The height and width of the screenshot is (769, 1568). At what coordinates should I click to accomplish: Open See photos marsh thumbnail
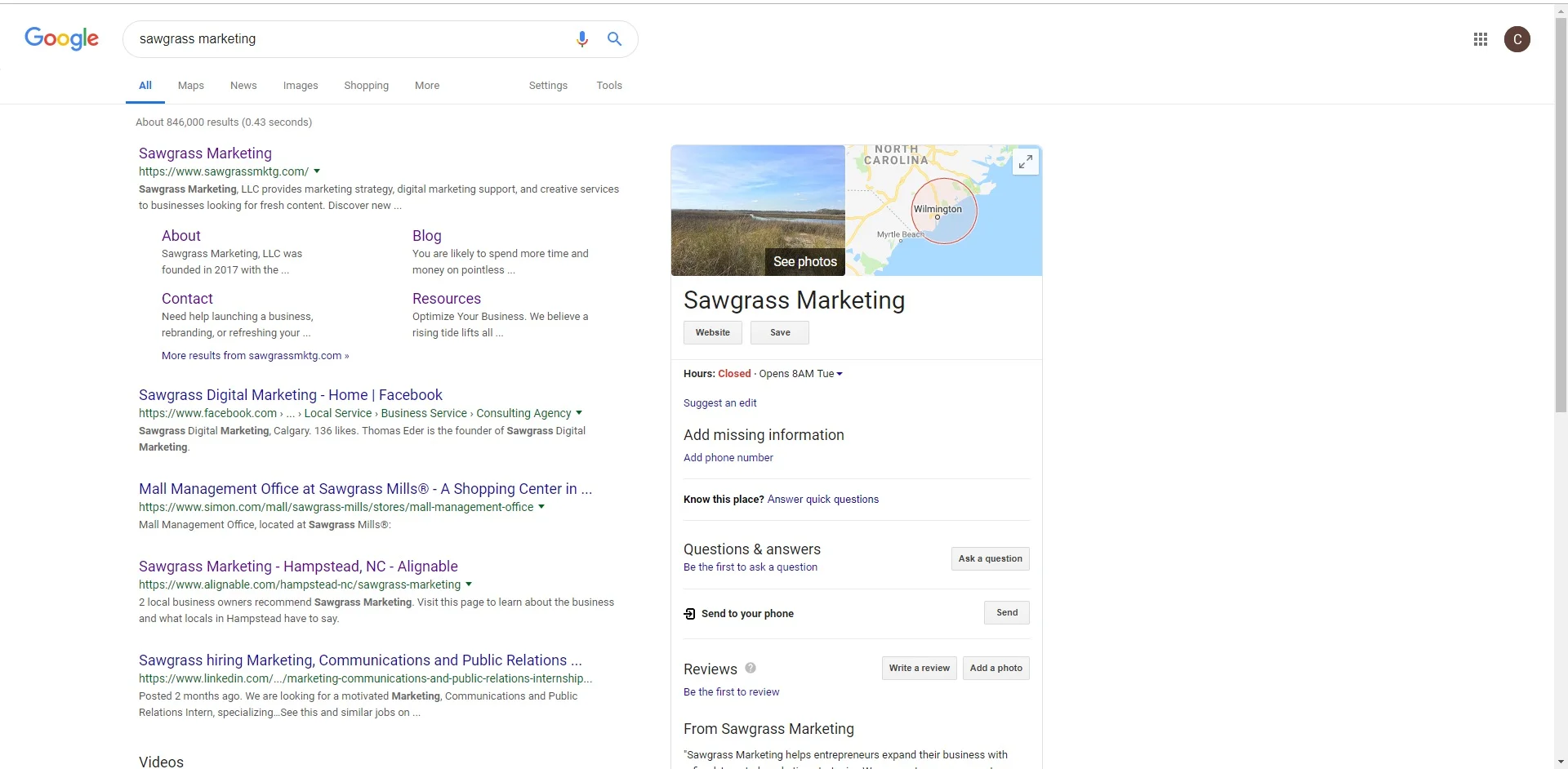(758, 211)
